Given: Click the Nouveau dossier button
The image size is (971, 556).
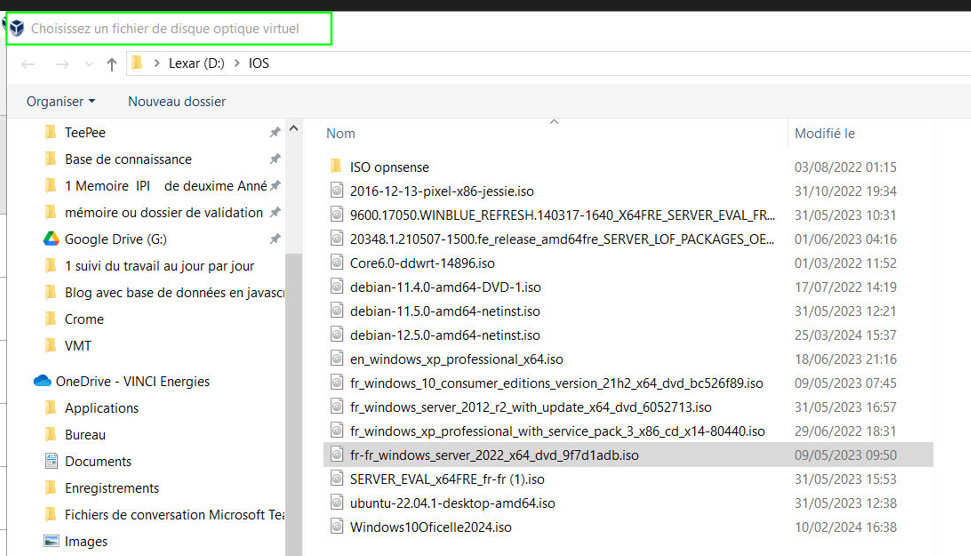Looking at the screenshot, I should point(176,101).
